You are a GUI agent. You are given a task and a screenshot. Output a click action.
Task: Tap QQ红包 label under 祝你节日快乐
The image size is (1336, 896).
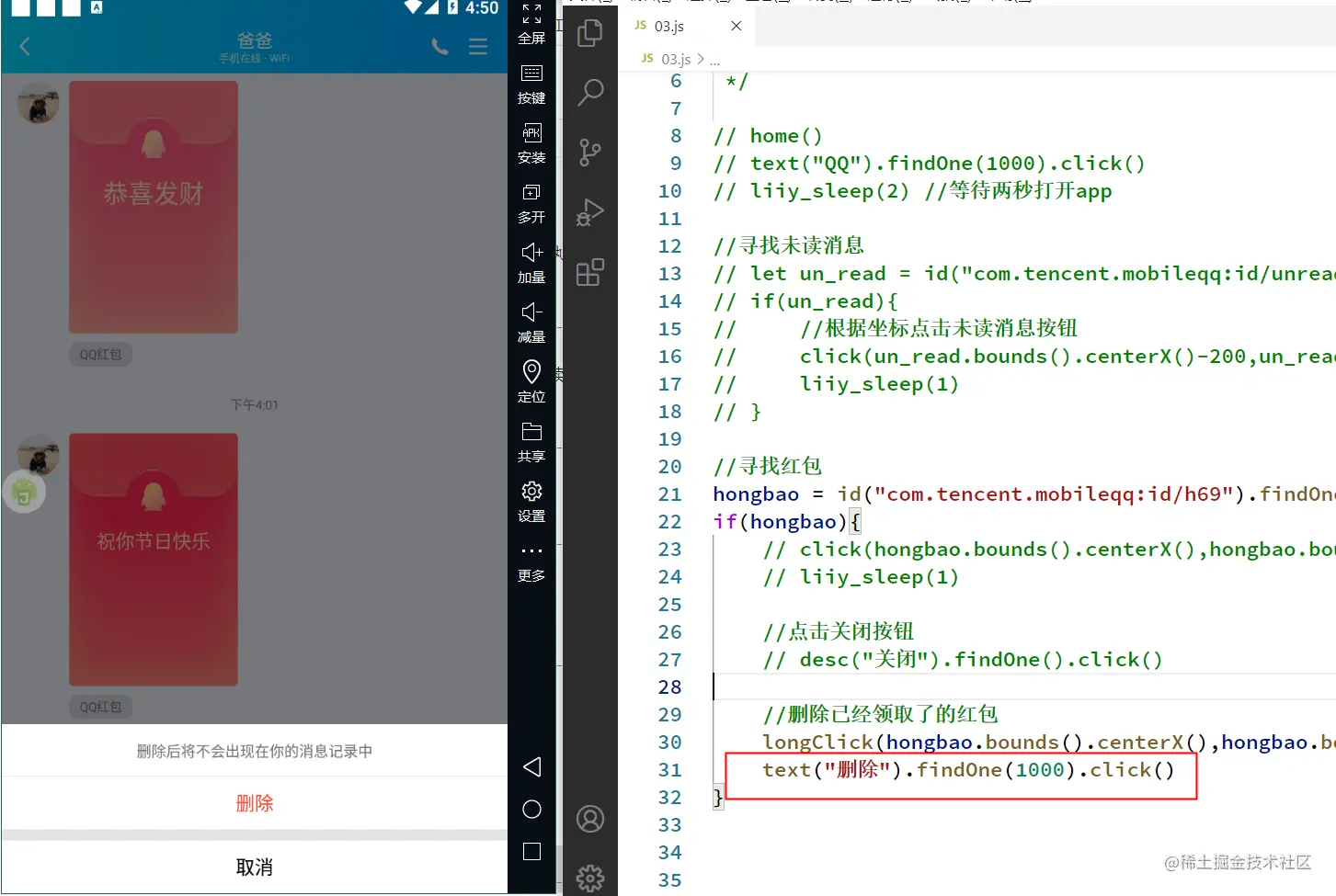point(100,707)
